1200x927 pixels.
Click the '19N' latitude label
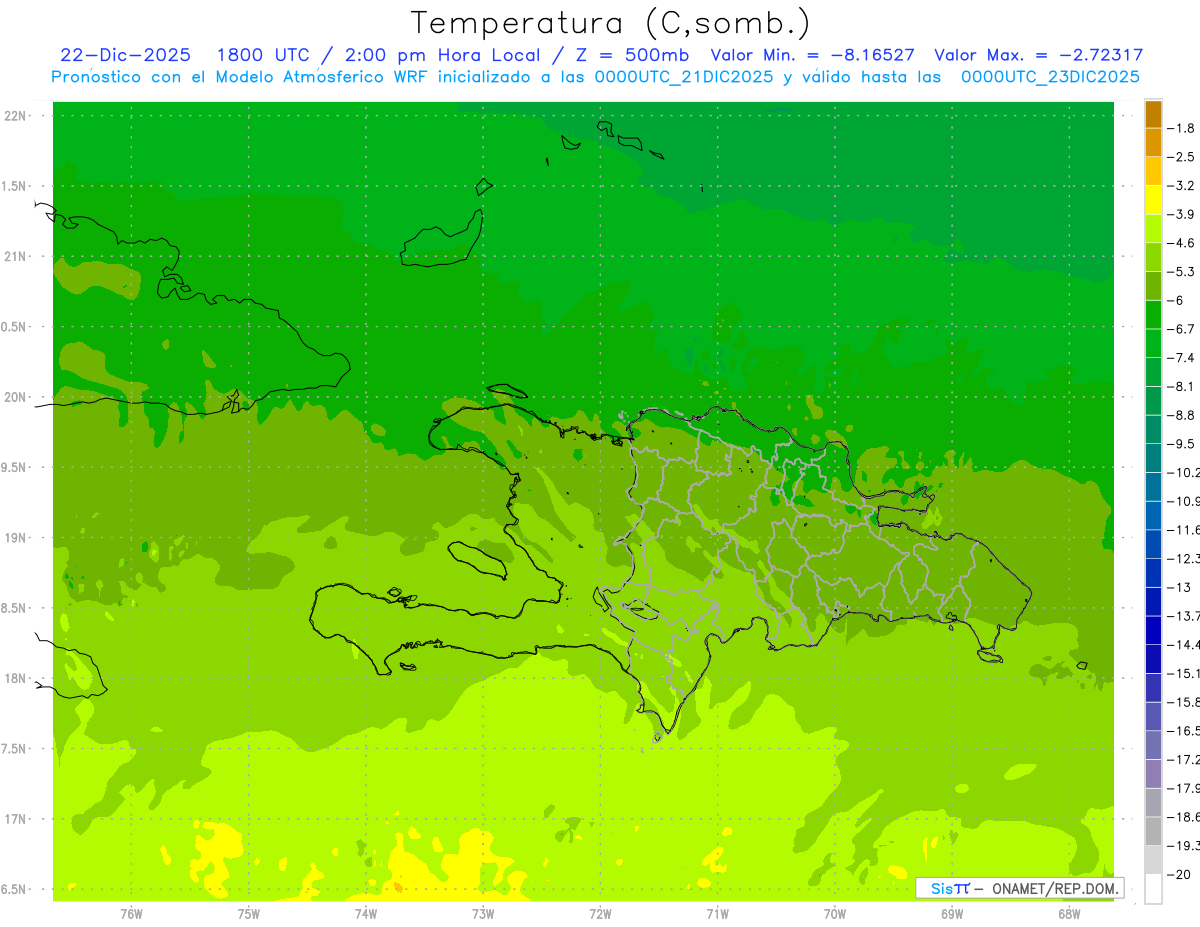point(16,538)
